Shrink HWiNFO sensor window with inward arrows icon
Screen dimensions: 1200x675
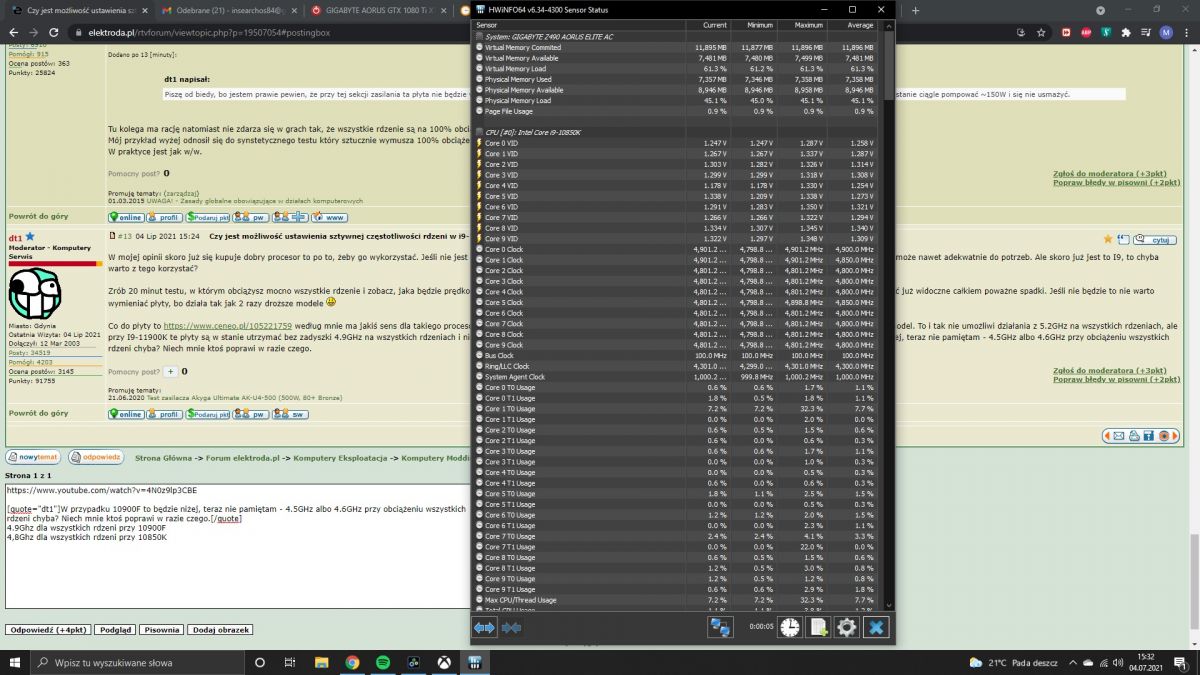[511, 627]
